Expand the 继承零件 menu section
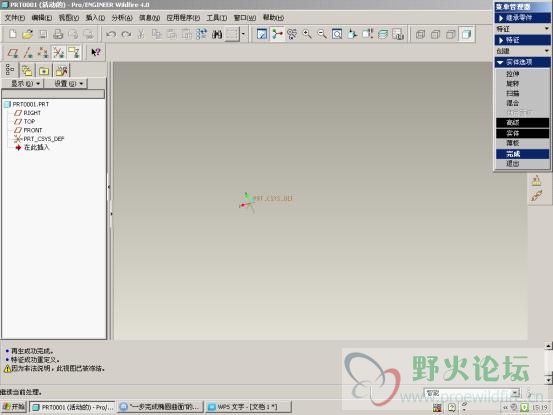Viewport: 553px width, 415px height. [522, 18]
